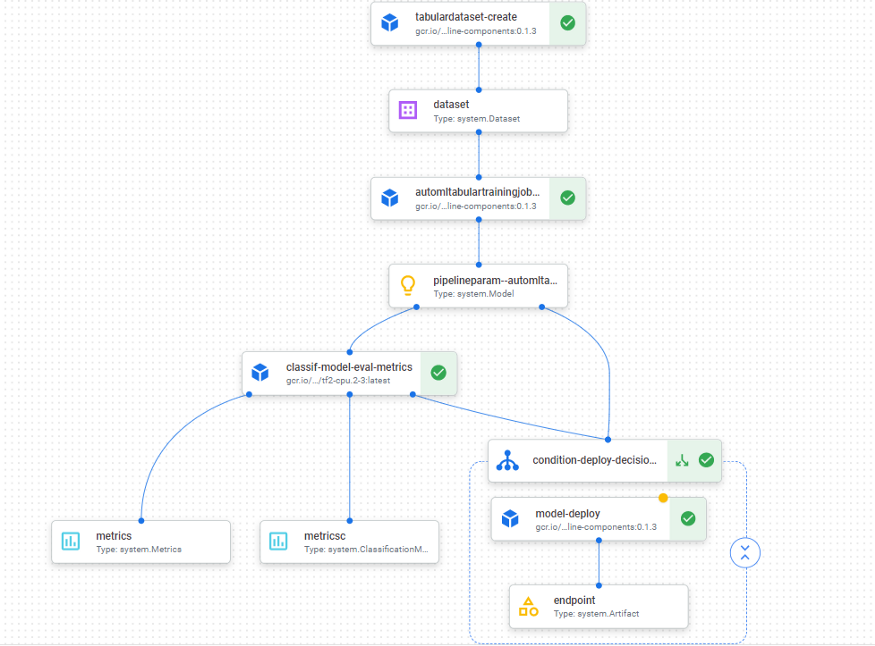The image size is (875, 646).
Task: Click the bar-chart icon on the metrics node
Action: 70,541
